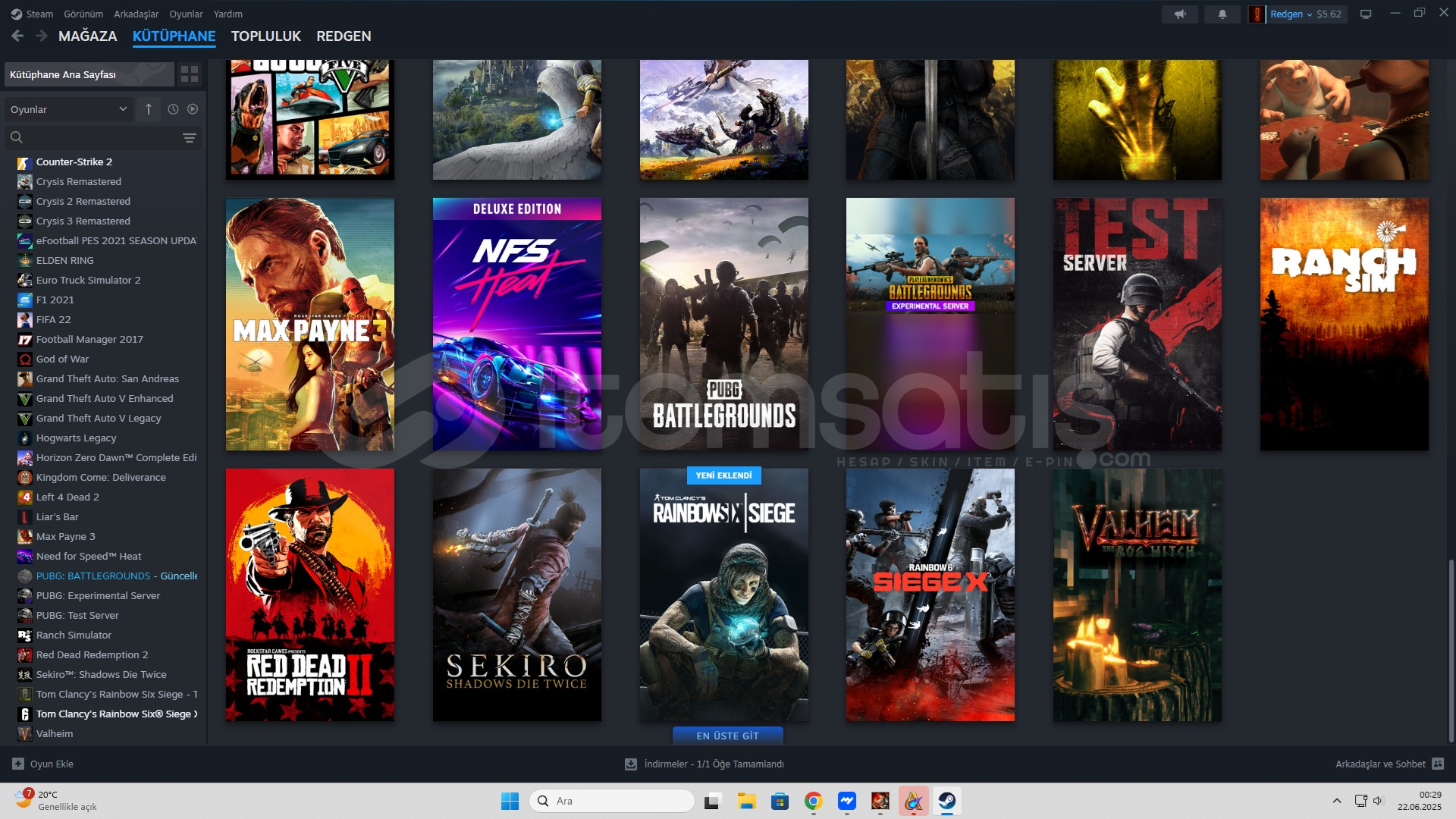Go forward with the right arrow

pyautogui.click(x=42, y=36)
